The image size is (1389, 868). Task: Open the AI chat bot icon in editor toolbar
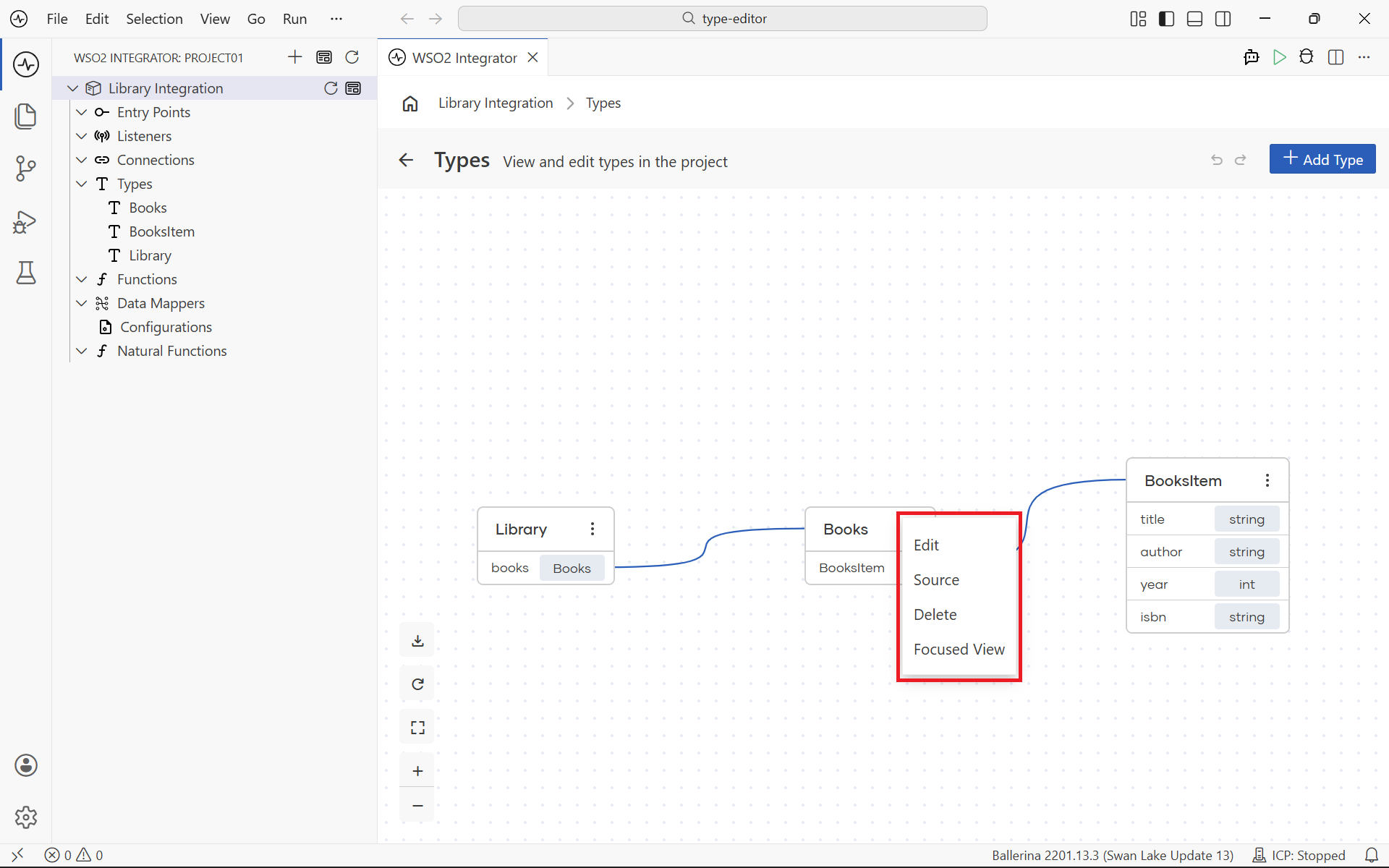(x=1252, y=57)
